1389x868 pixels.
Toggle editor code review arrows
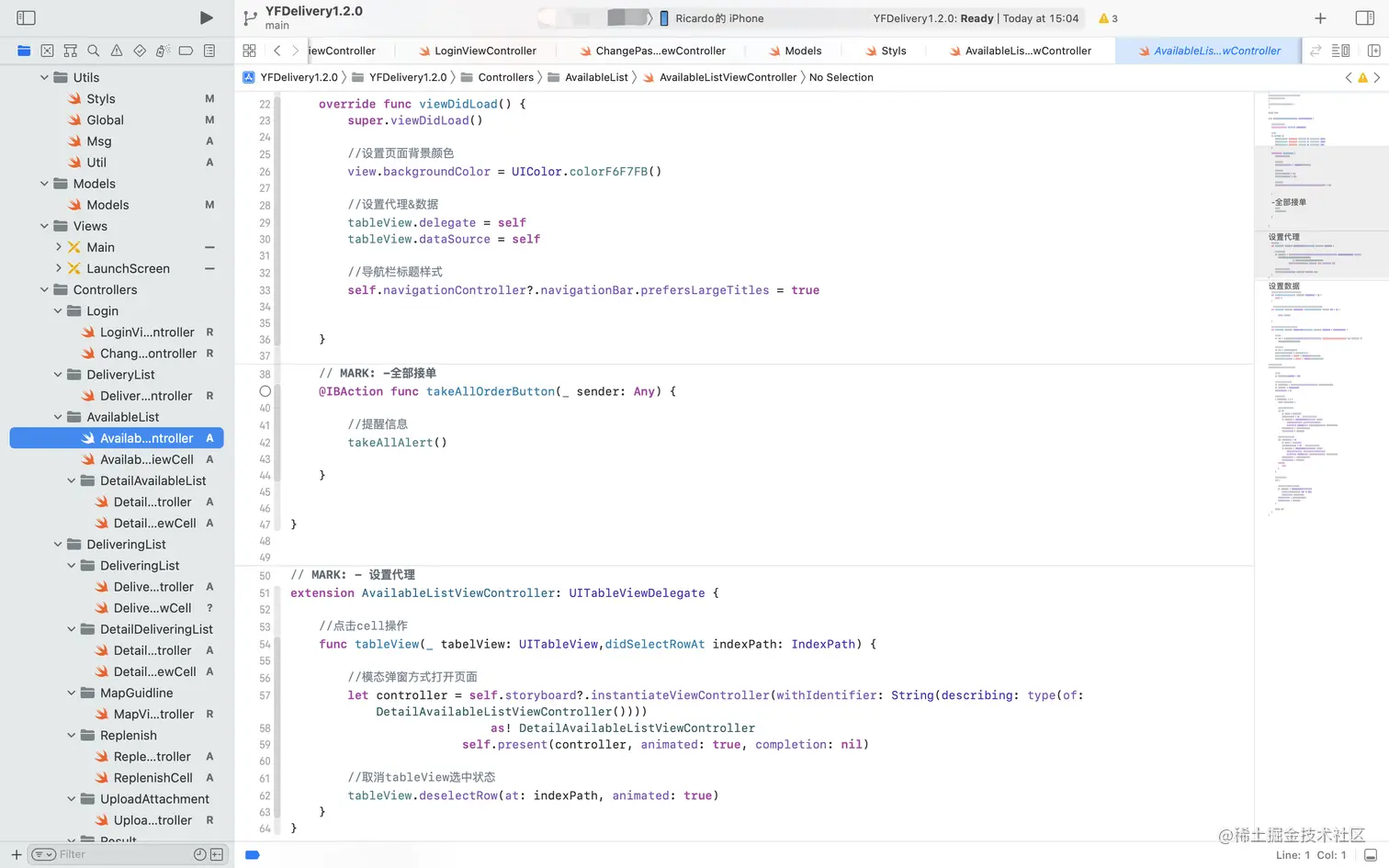pyautogui.click(x=1316, y=51)
